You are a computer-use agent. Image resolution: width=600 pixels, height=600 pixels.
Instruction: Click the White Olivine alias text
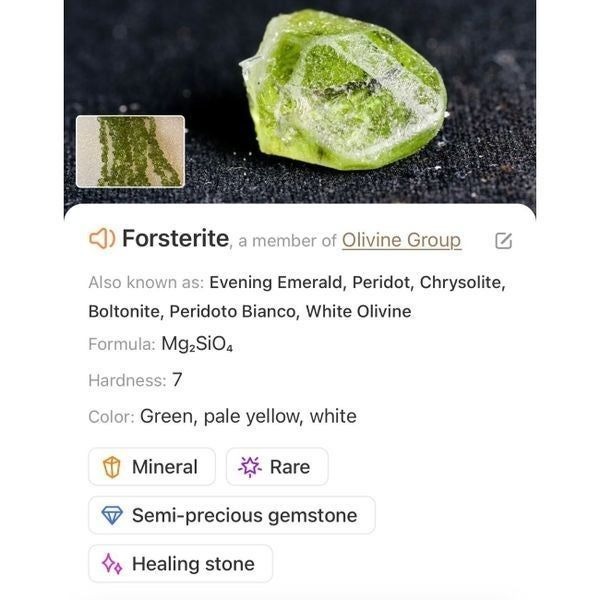359,311
